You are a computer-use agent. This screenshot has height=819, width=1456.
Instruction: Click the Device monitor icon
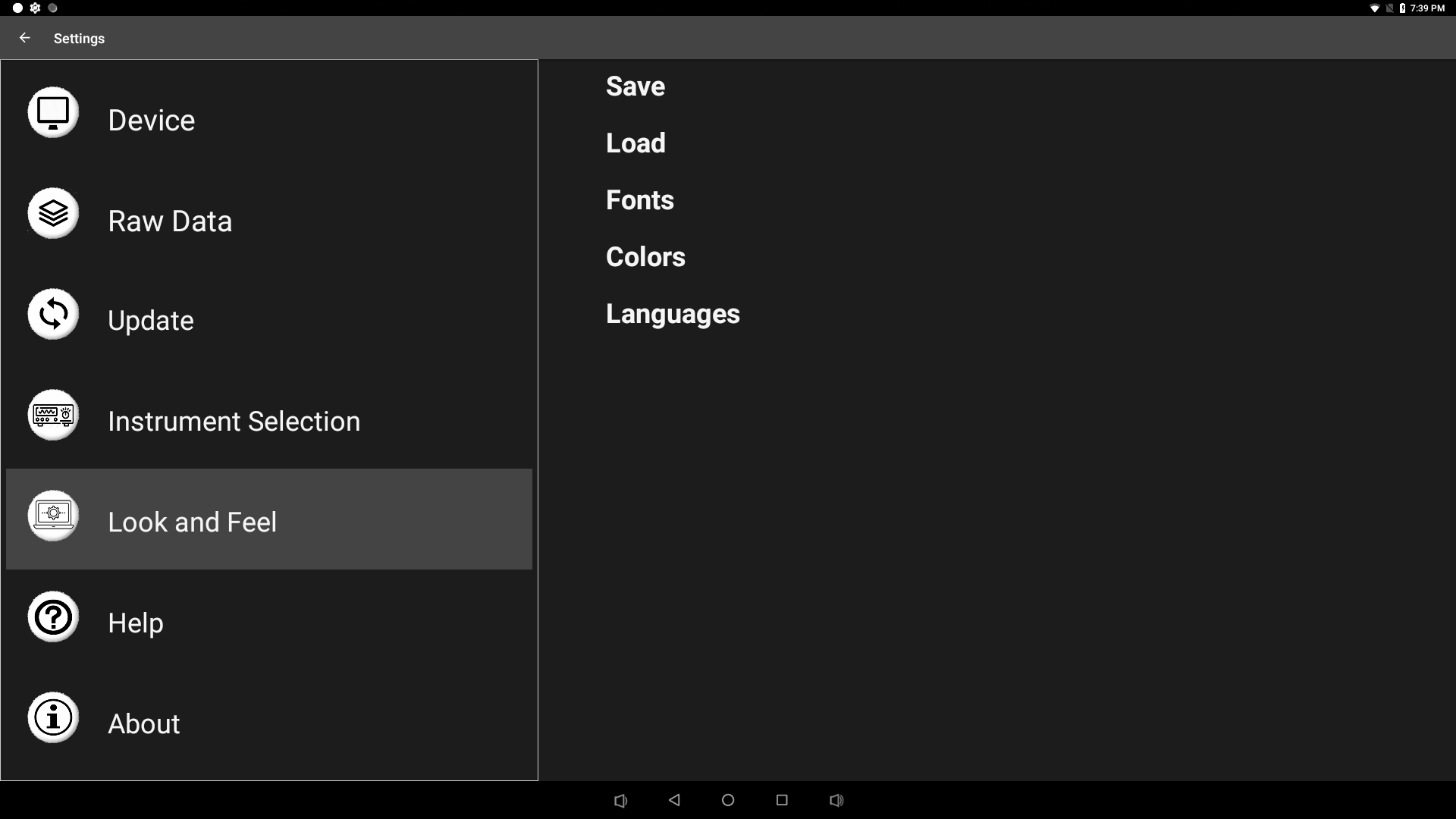point(53,113)
